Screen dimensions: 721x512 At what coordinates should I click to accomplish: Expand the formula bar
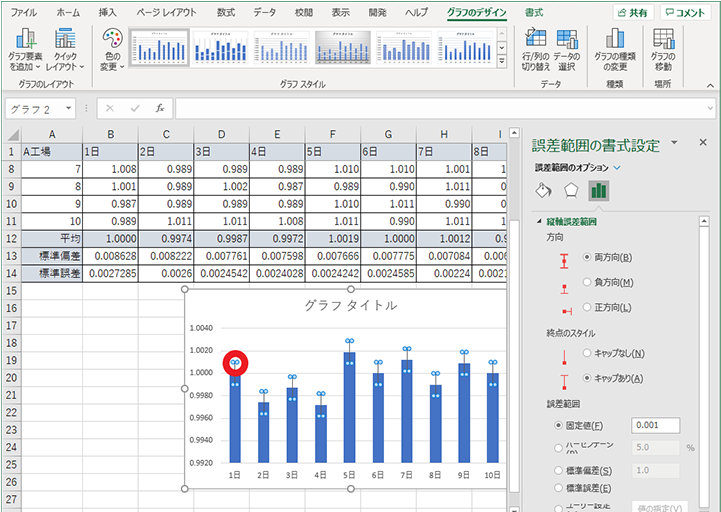(x=710, y=109)
